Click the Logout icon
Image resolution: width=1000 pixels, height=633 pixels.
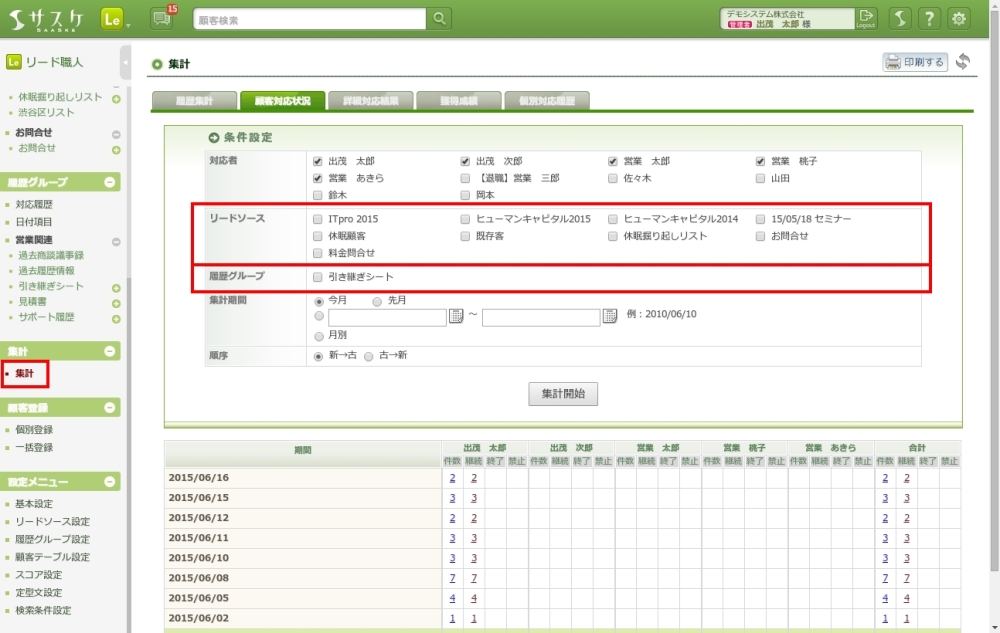tap(866, 18)
